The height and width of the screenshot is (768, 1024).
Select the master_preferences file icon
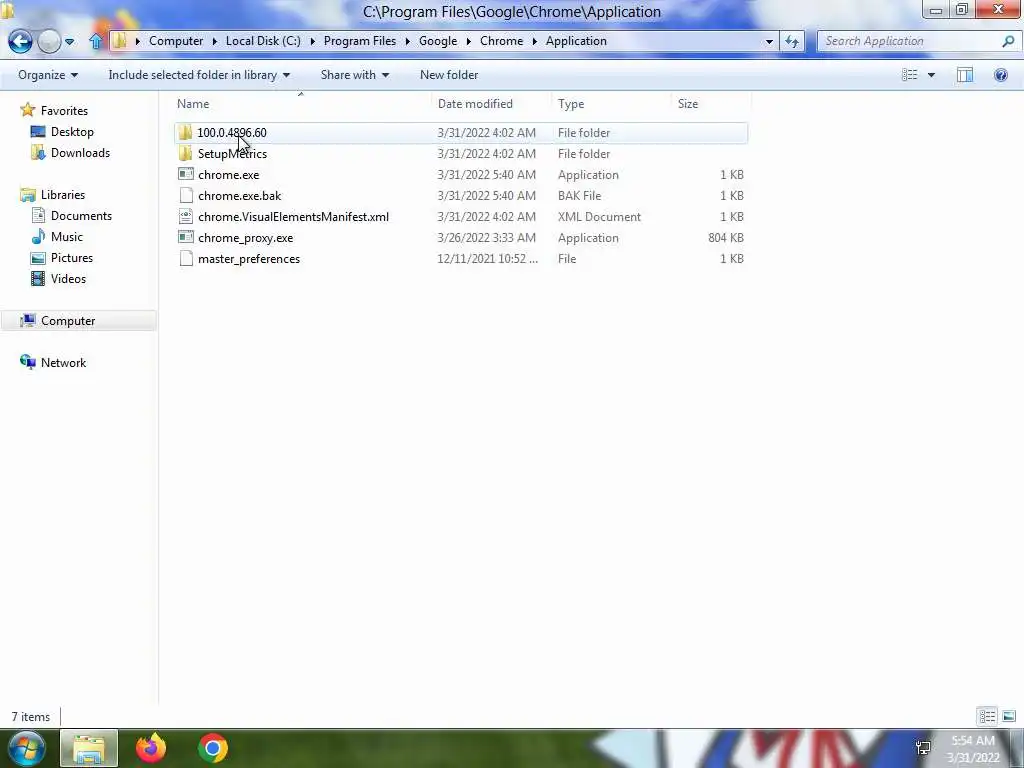tap(186, 259)
